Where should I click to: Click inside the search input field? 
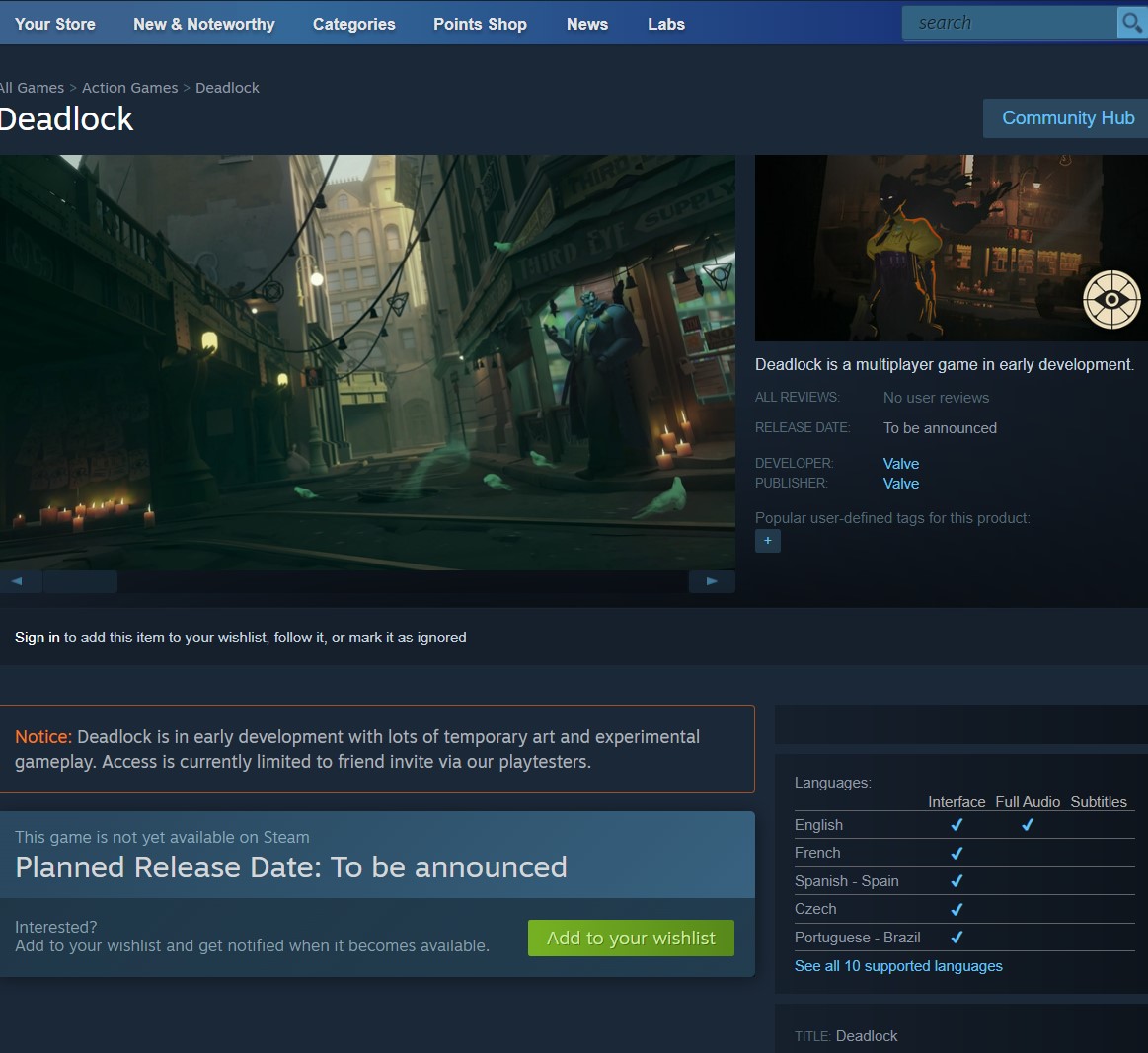(1007, 22)
